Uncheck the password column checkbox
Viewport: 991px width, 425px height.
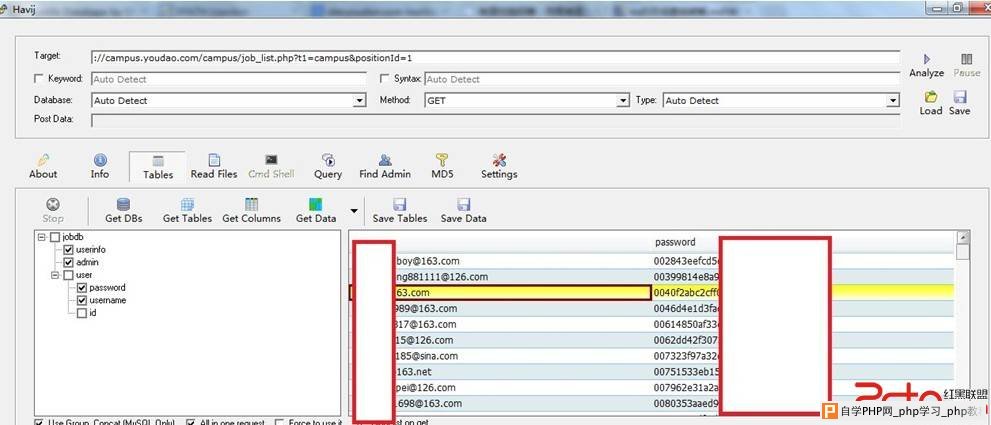[82, 288]
